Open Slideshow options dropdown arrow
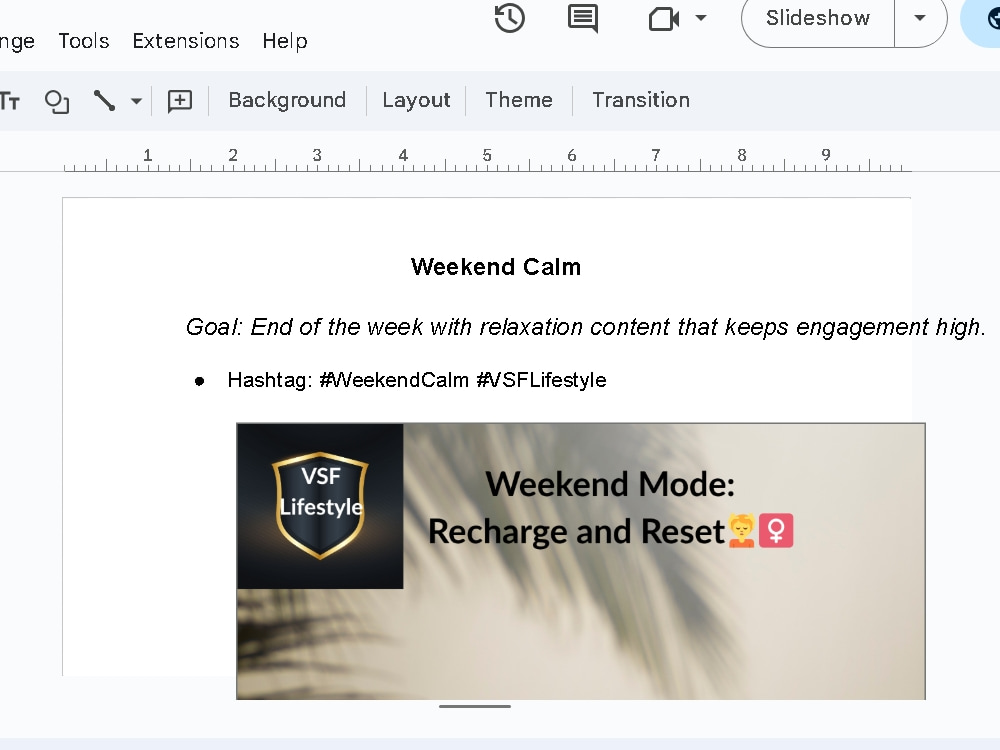 920,18
